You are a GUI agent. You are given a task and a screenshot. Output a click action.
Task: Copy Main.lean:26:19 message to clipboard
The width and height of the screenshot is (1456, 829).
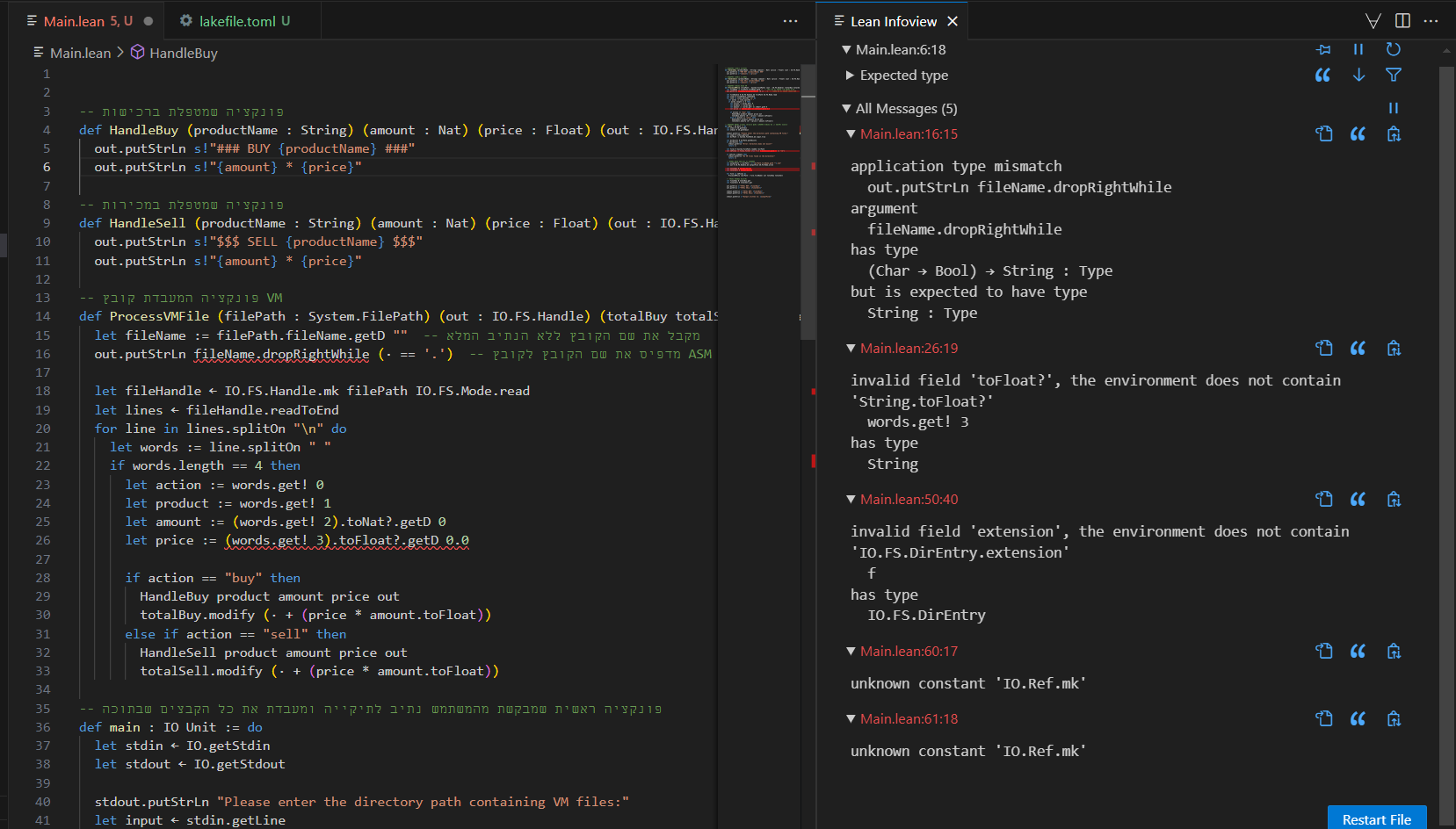(1394, 348)
